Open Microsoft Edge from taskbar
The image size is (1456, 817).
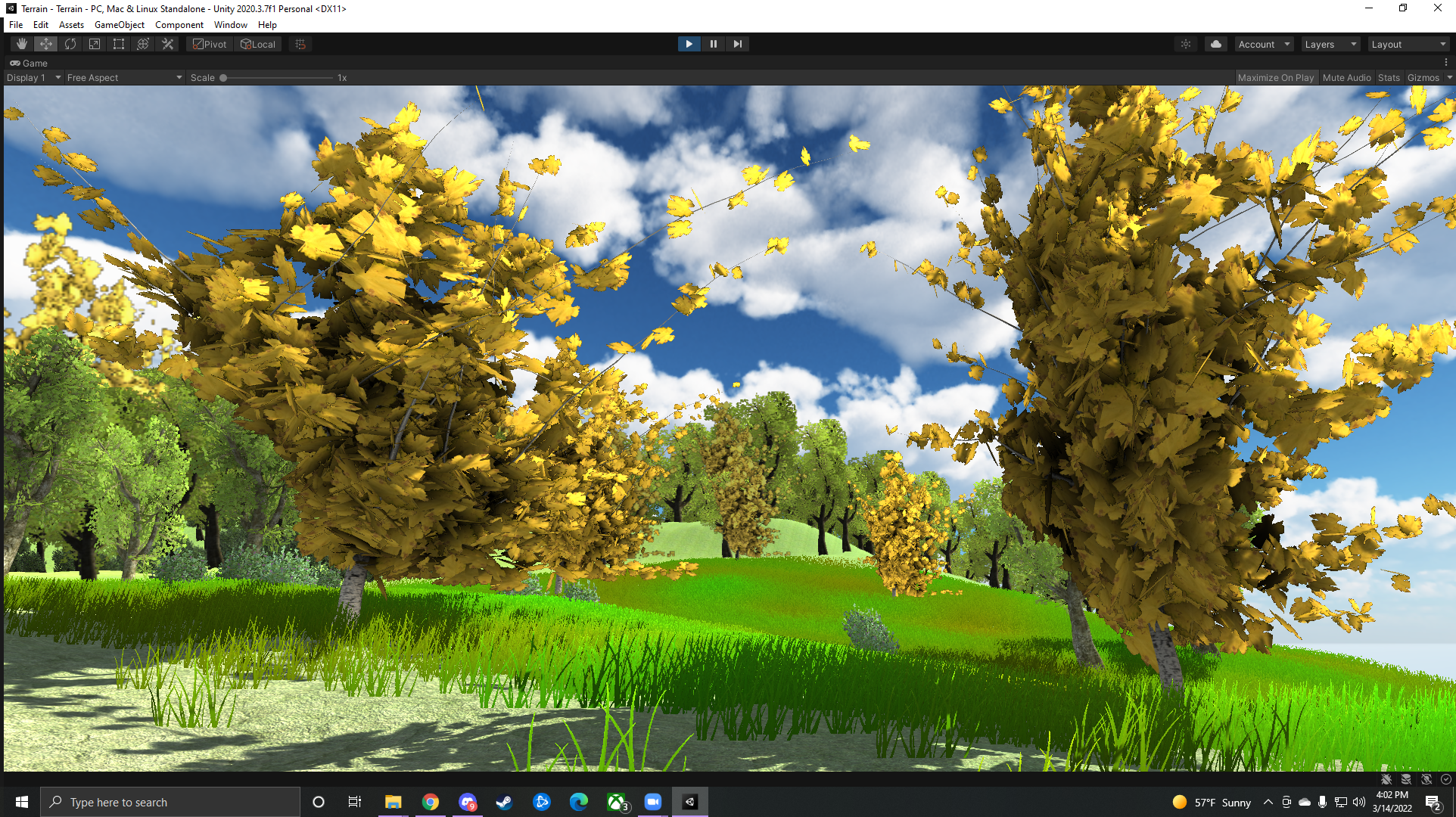pos(578,802)
